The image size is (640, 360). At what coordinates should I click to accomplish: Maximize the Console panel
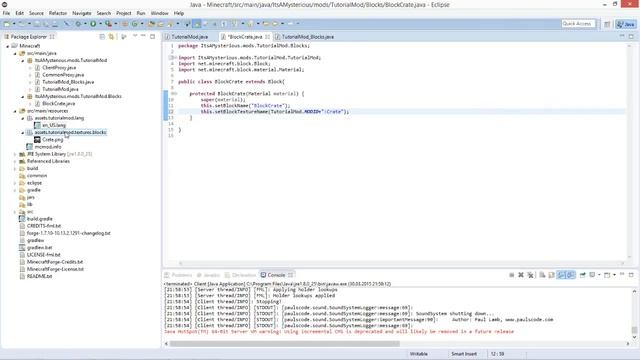(x=631, y=275)
